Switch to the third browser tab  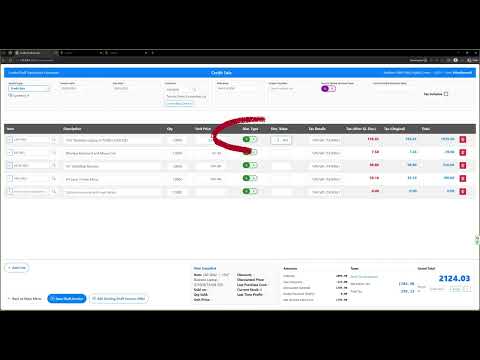click(x=127, y=53)
